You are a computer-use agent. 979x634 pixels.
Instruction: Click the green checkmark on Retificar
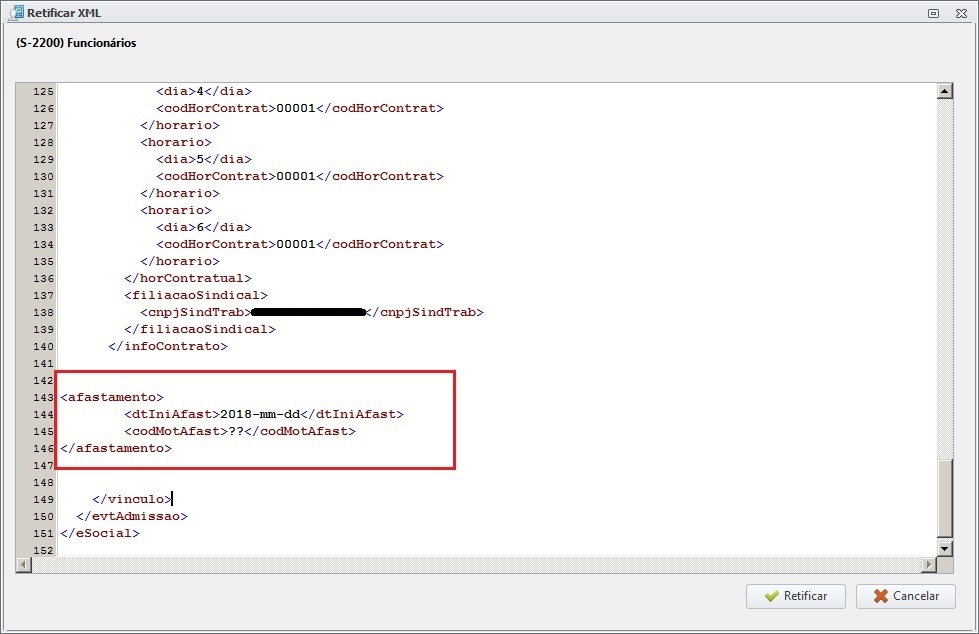[x=772, y=596]
